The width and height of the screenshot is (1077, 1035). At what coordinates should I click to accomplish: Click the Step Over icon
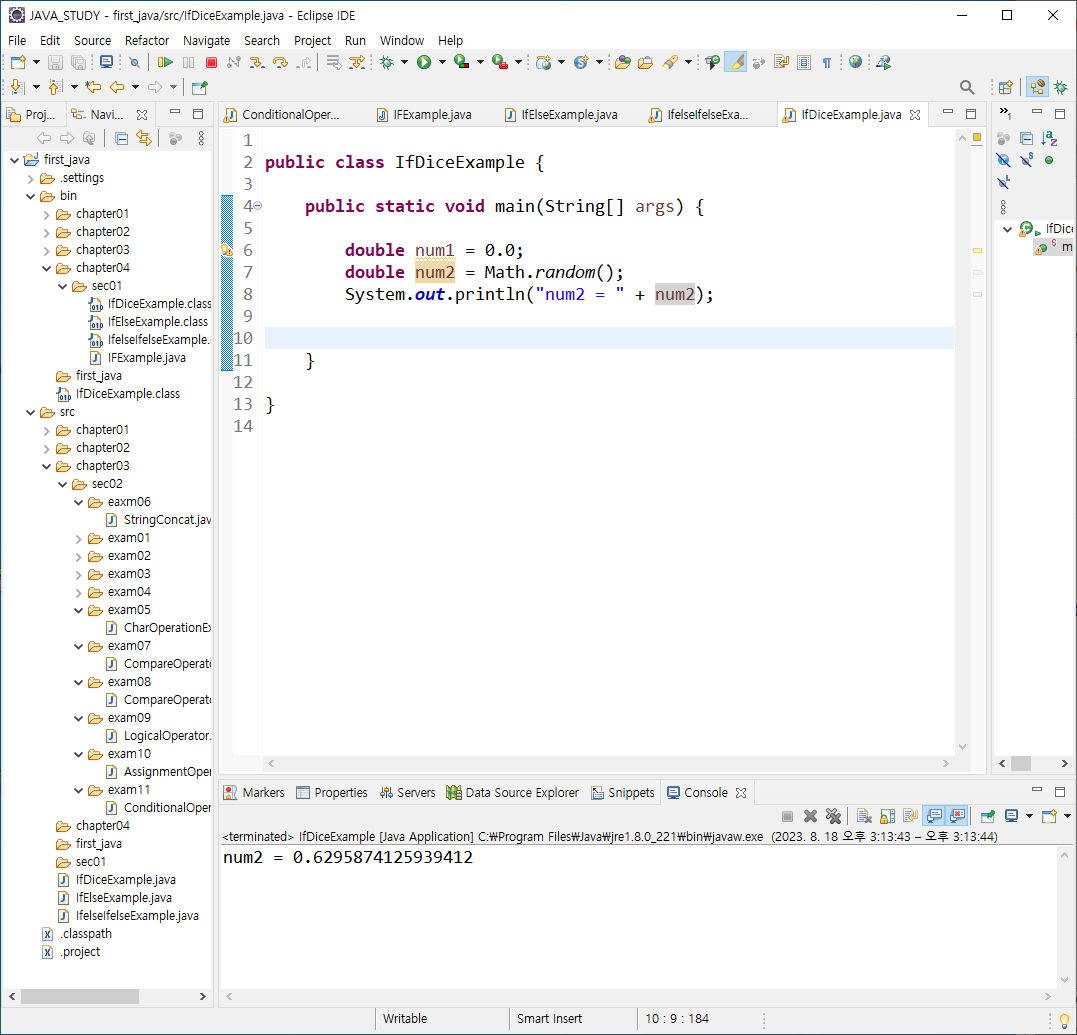[280, 62]
